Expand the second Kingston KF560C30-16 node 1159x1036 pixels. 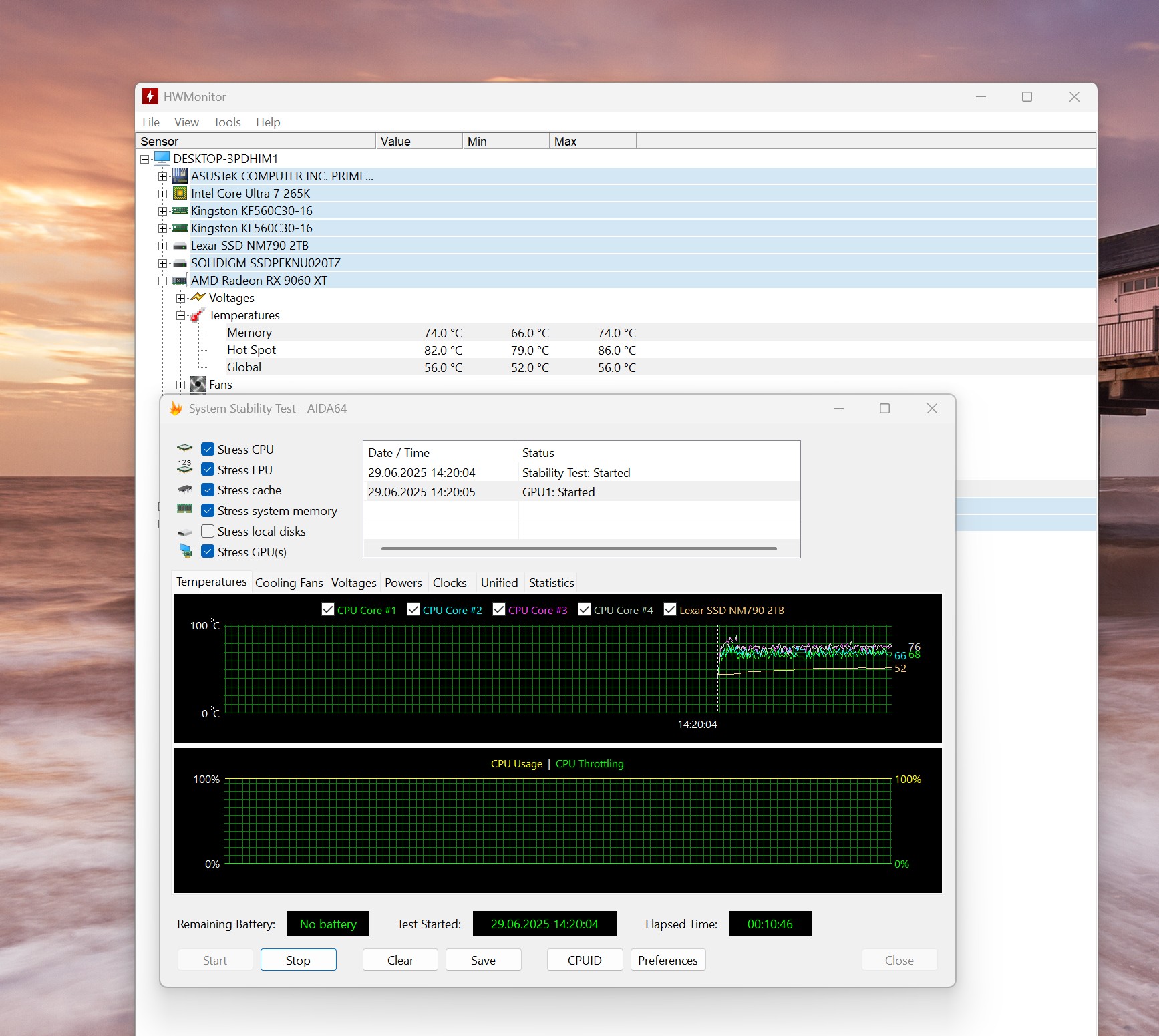tap(162, 228)
